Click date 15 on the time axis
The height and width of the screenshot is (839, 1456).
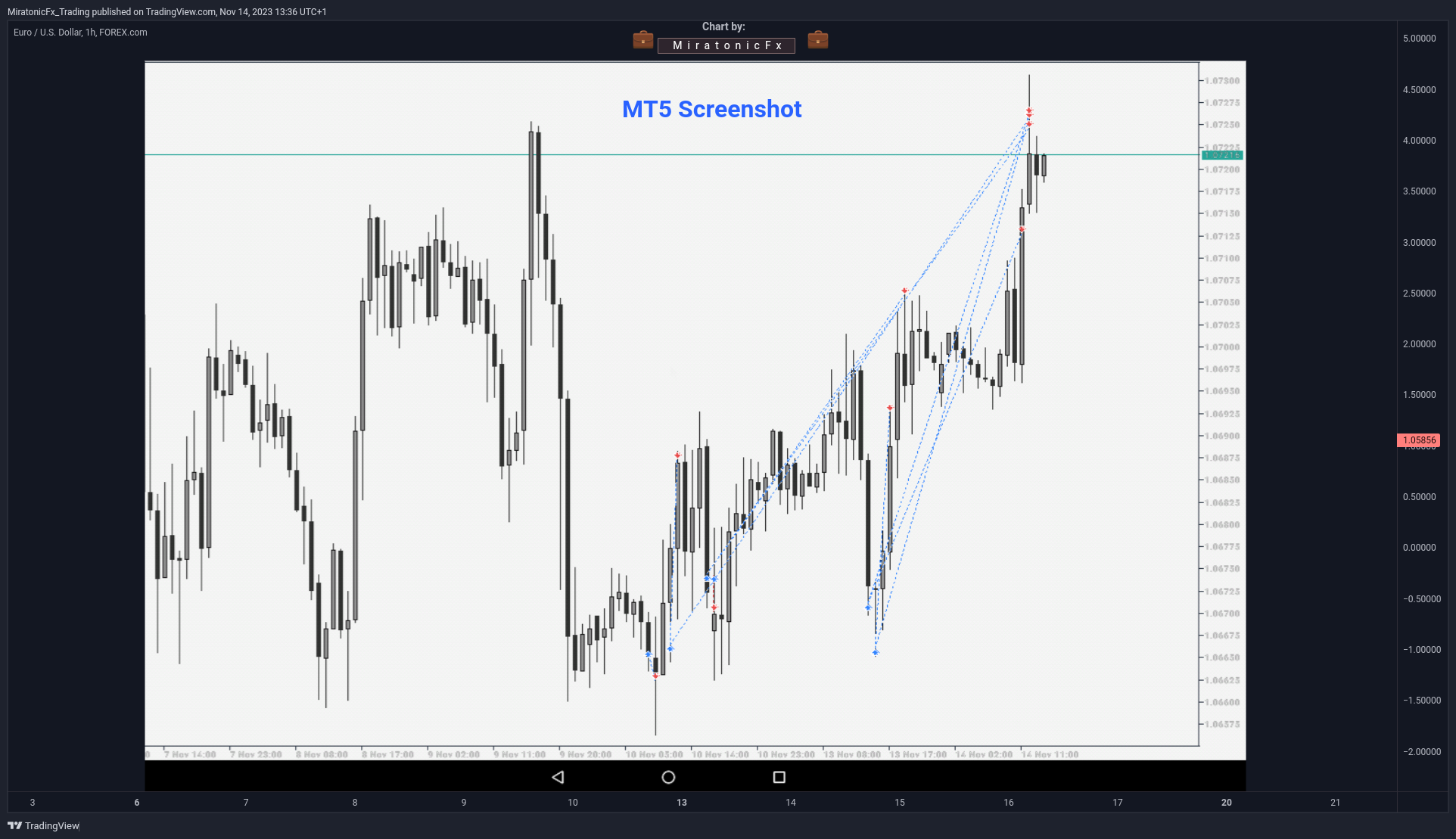pyautogui.click(x=900, y=803)
